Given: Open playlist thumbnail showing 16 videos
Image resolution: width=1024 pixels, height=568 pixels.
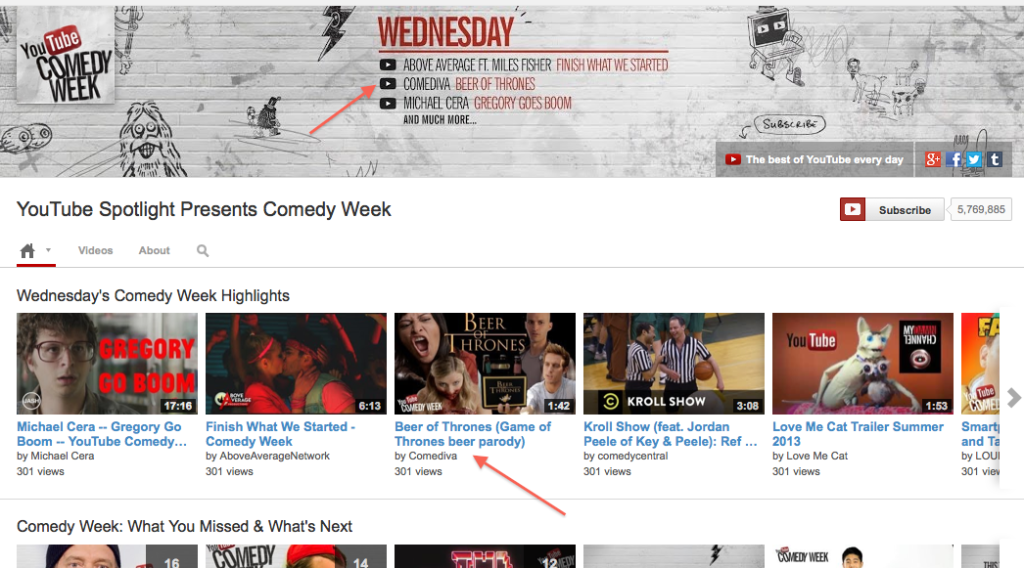Looking at the screenshot, I should (x=107, y=556).
